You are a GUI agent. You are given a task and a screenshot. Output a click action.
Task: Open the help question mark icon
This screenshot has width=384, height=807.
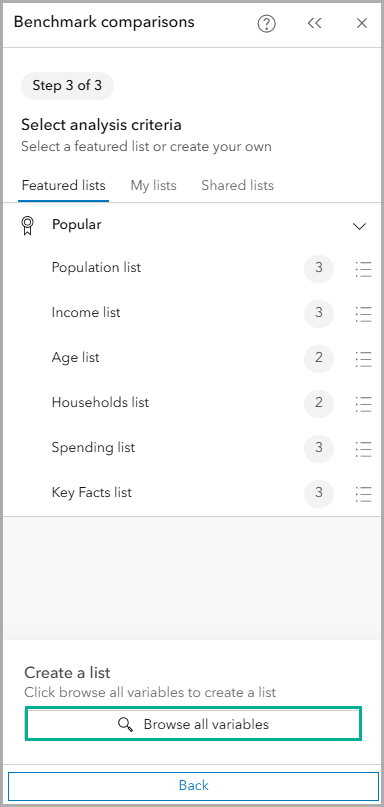pyautogui.click(x=267, y=23)
